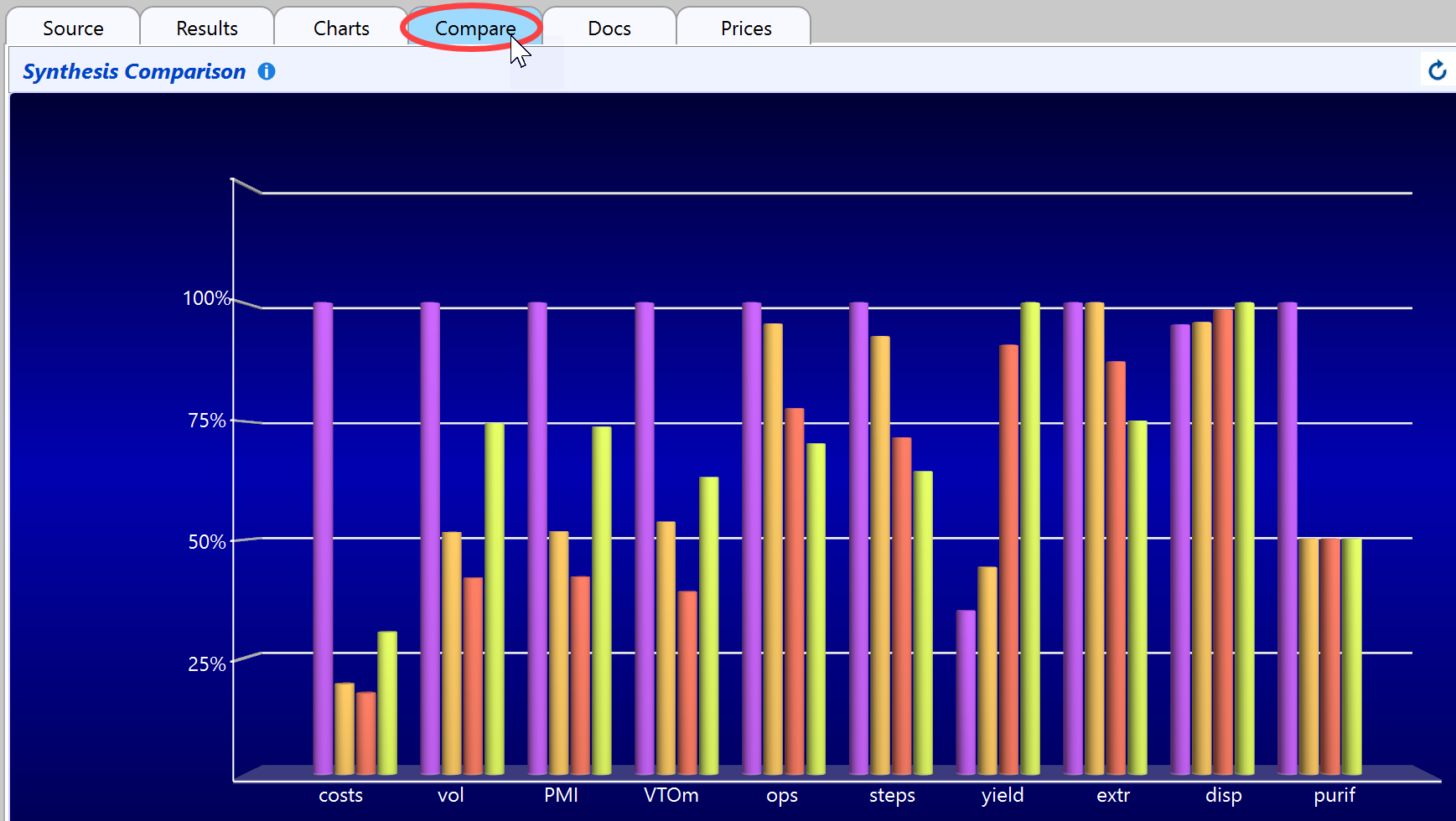Image resolution: width=1456 pixels, height=821 pixels.
Task: Open the Charts tab
Action: 341,28
